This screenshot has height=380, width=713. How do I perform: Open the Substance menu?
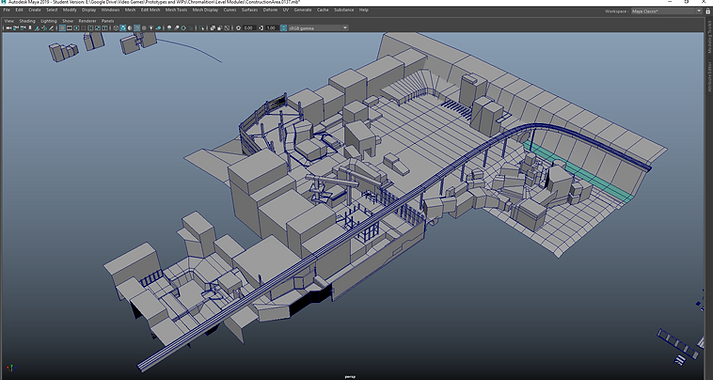point(344,10)
